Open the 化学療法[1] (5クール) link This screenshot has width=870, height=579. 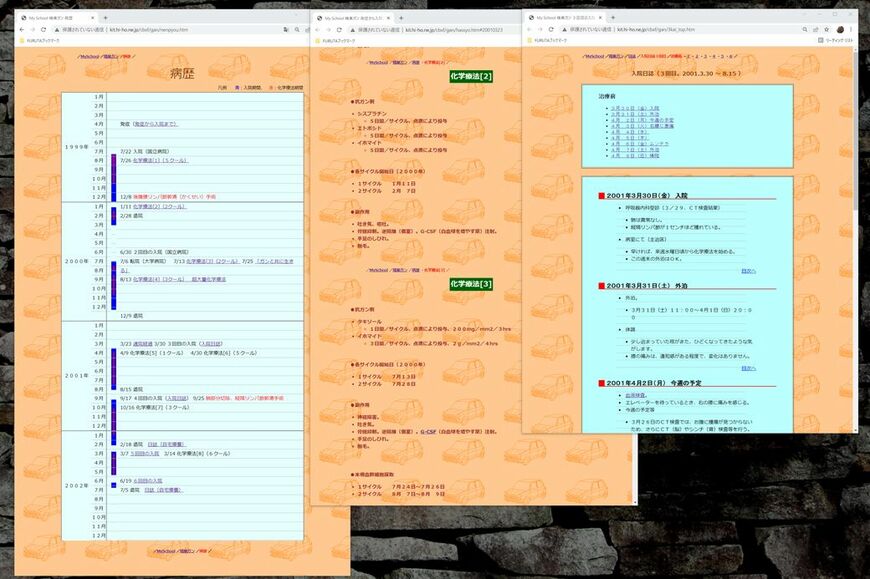pyautogui.click(x=160, y=160)
